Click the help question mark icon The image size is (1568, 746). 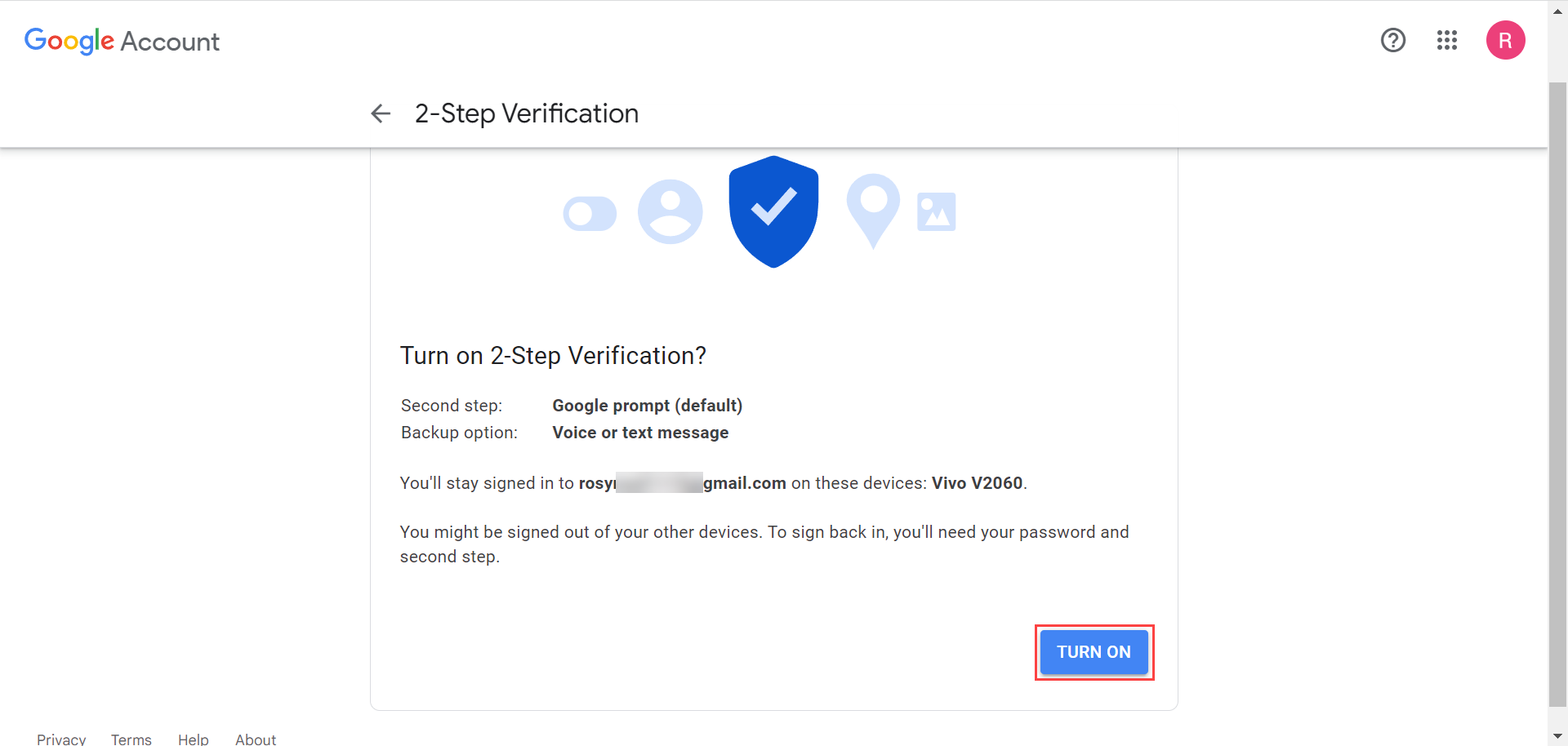pos(1392,40)
